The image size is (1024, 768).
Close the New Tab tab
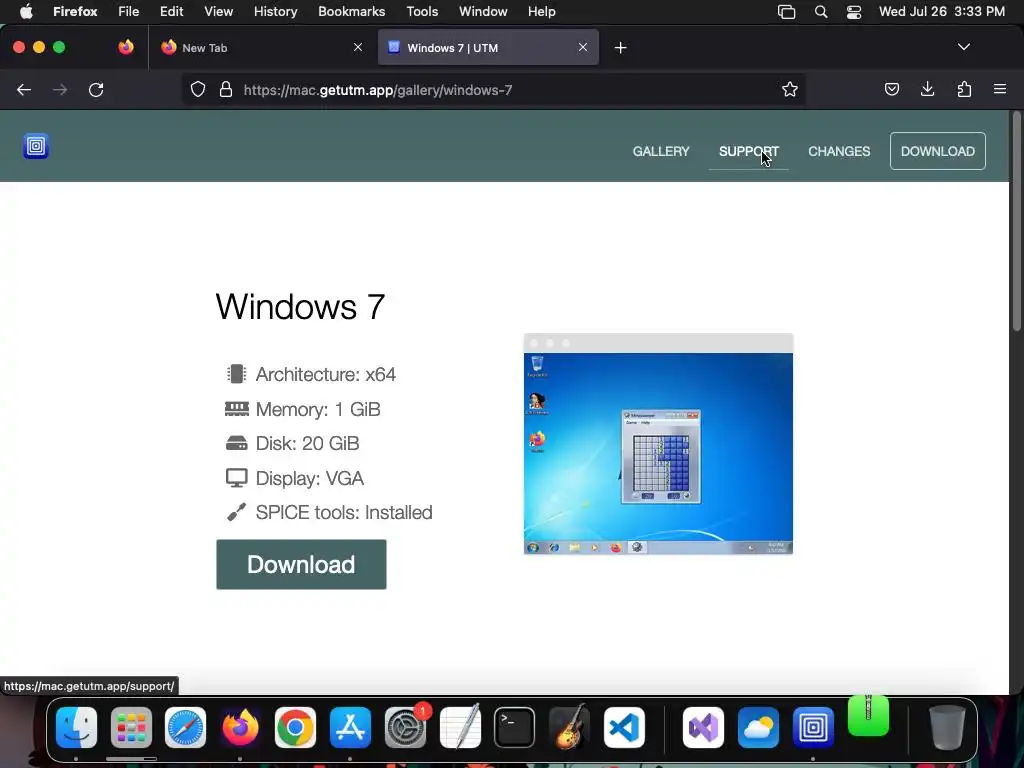point(358,47)
